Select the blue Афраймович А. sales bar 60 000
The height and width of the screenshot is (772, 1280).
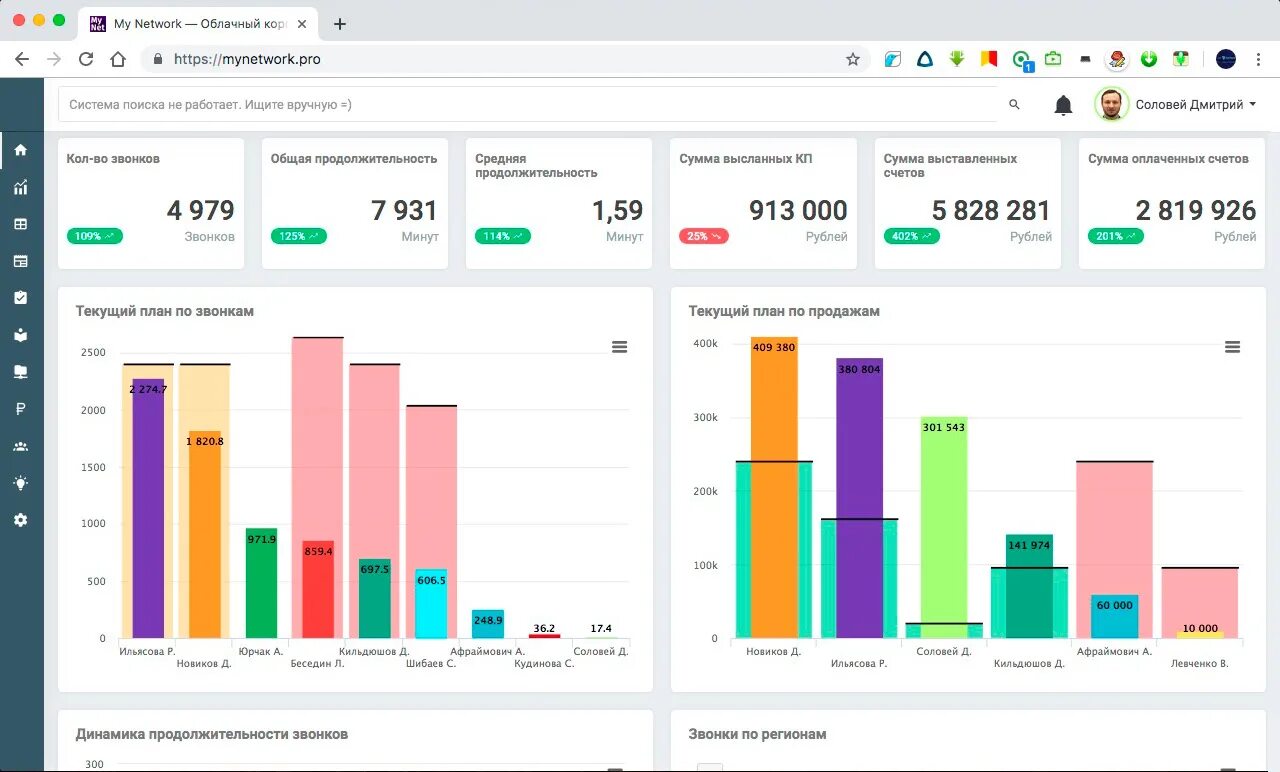1115,616
